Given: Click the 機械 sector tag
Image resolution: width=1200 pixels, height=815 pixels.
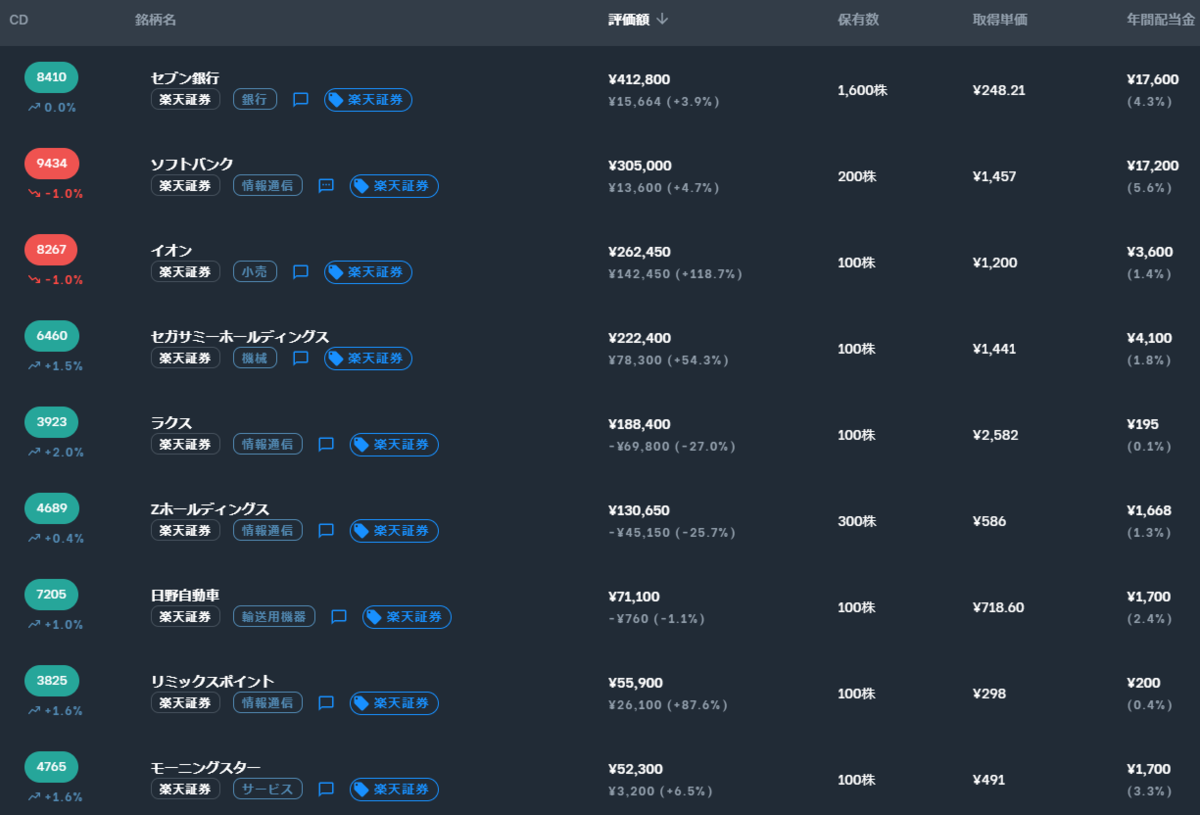Looking at the screenshot, I should coord(255,358).
